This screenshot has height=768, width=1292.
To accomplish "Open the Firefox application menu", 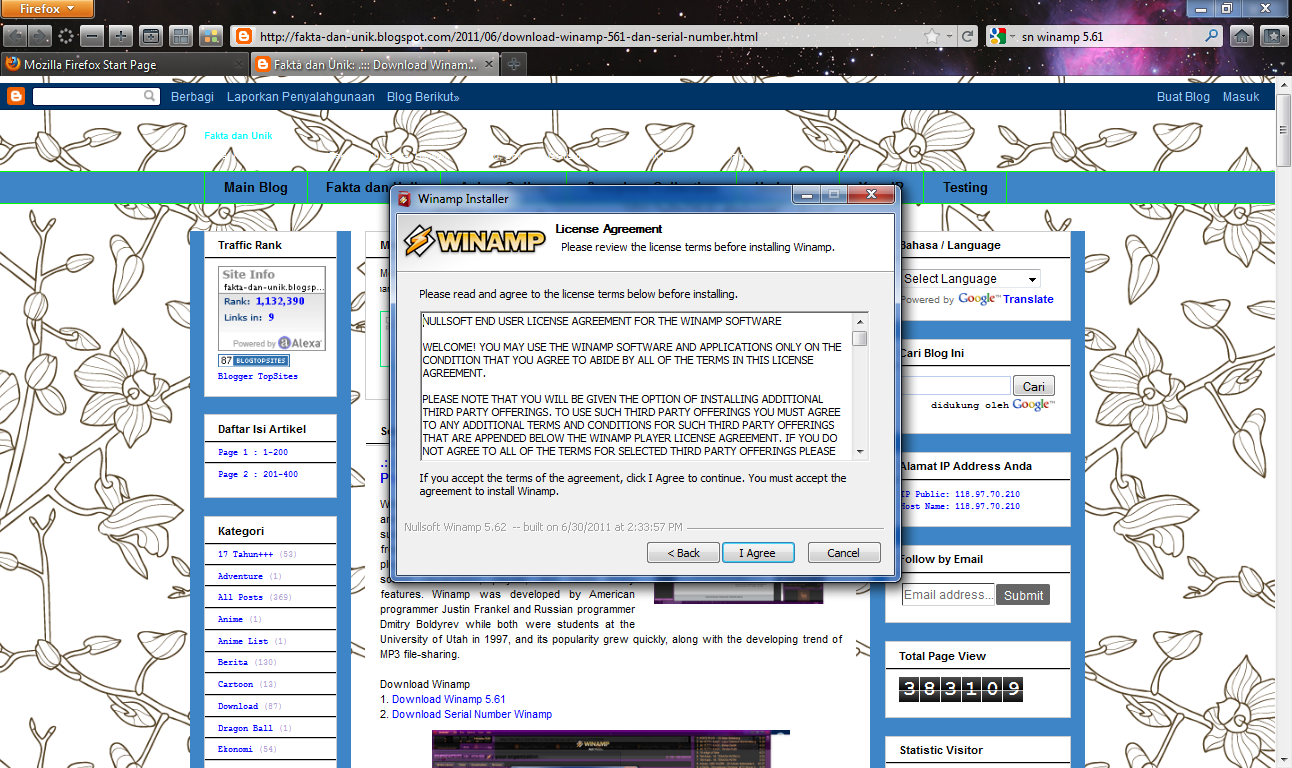I will click(x=48, y=9).
